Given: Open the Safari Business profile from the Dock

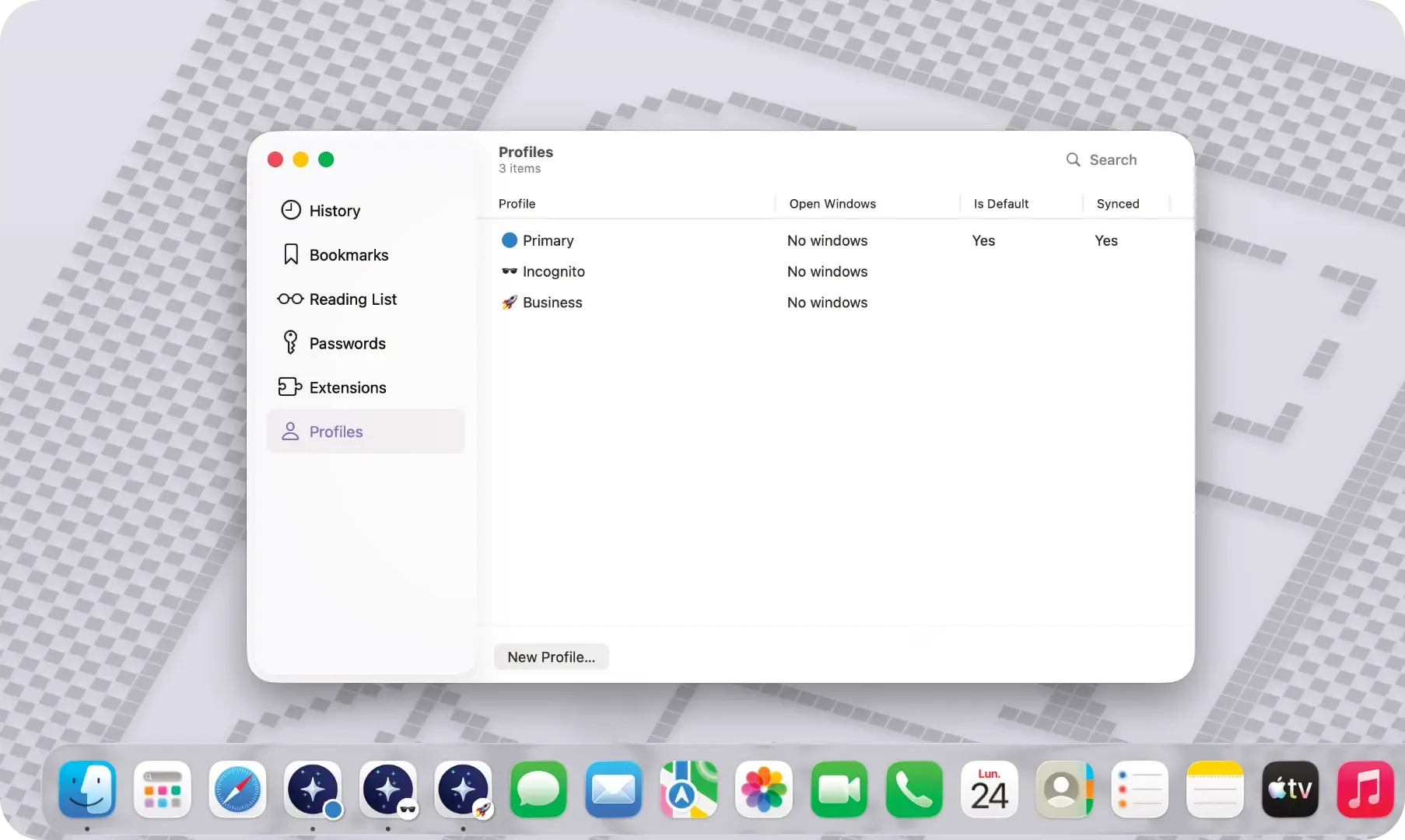Looking at the screenshot, I should tap(464, 789).
